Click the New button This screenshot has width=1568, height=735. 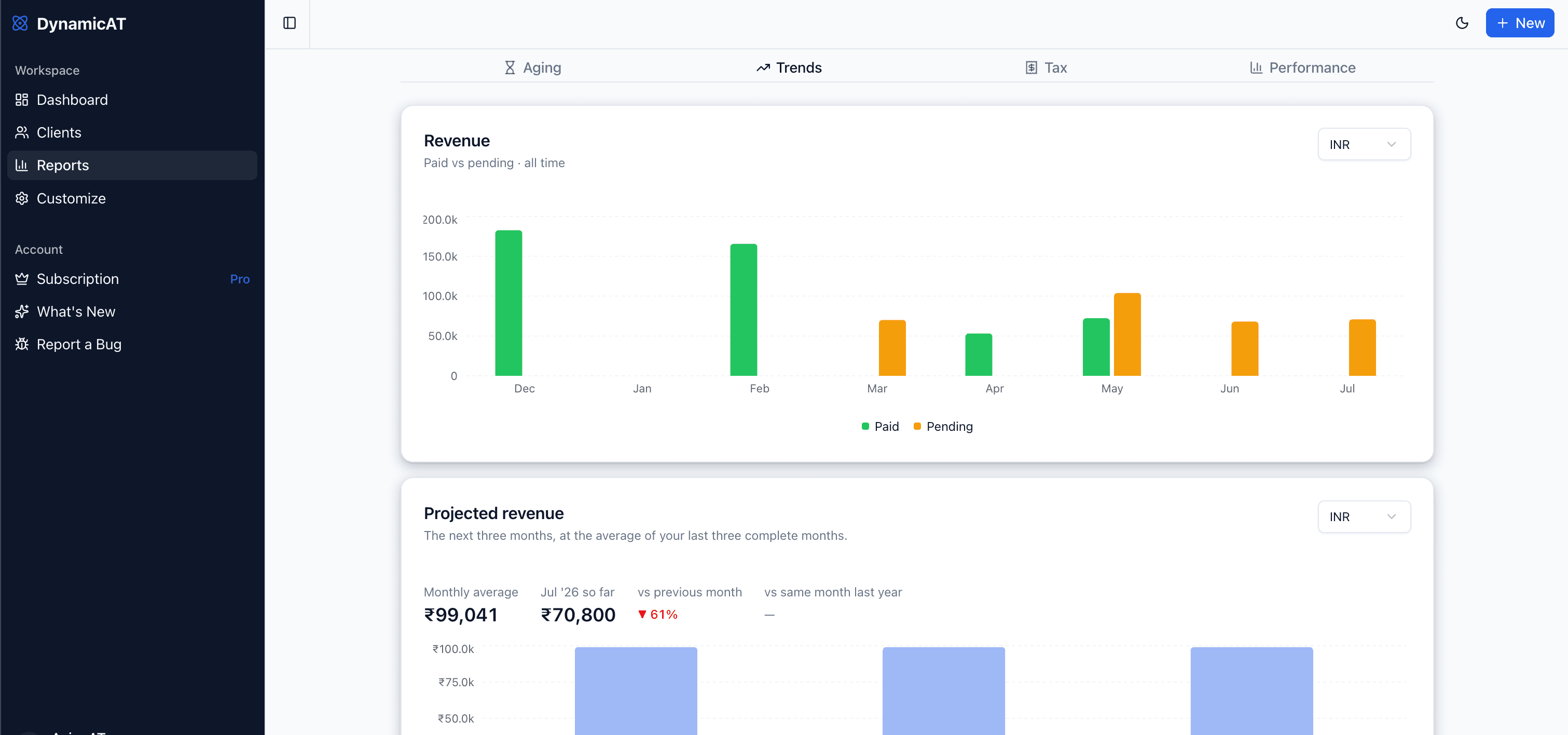click(1519, 23)
